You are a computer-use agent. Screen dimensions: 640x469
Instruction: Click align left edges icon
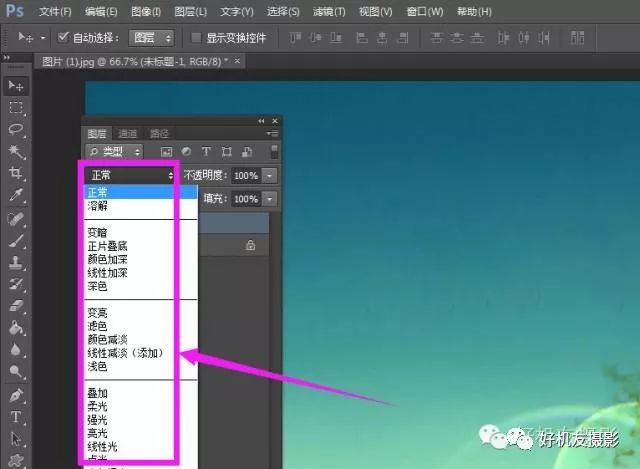click(362, 38)
